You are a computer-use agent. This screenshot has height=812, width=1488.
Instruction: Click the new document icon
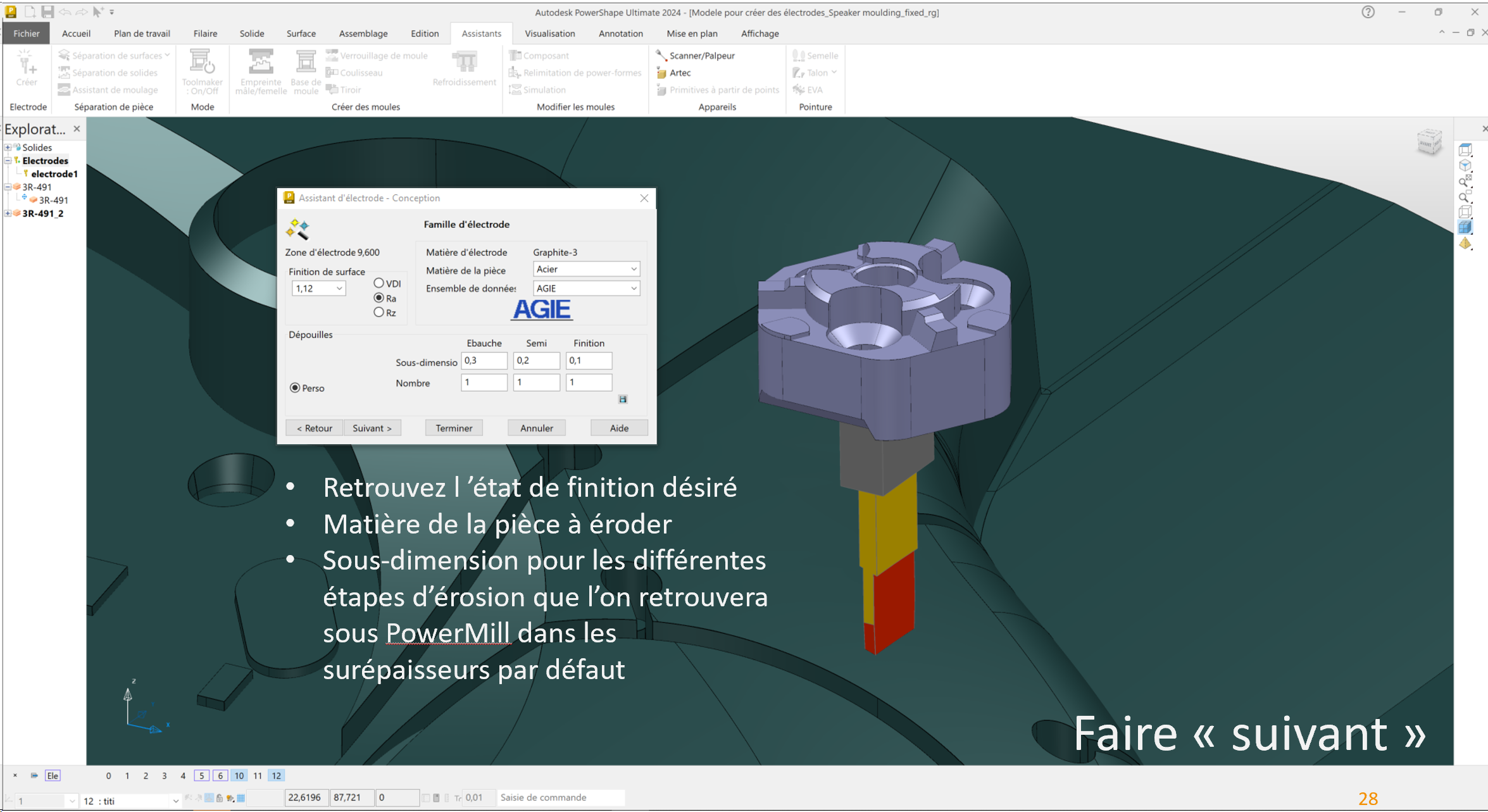[30, 11]
